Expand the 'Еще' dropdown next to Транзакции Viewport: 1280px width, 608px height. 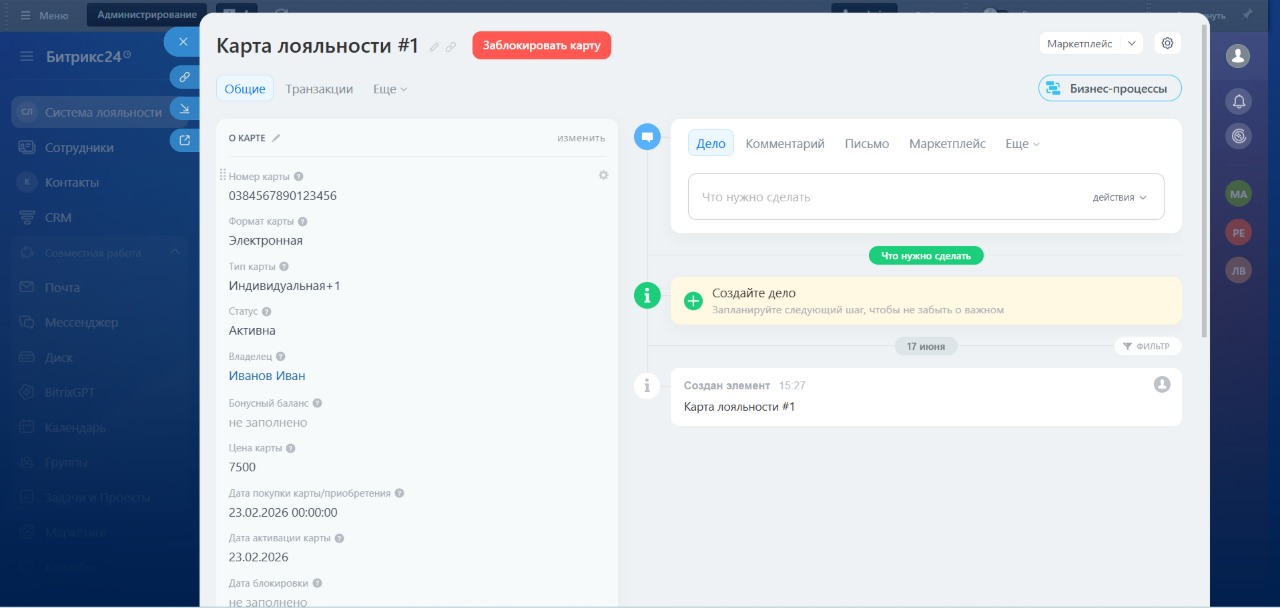[x=390, y=89]
